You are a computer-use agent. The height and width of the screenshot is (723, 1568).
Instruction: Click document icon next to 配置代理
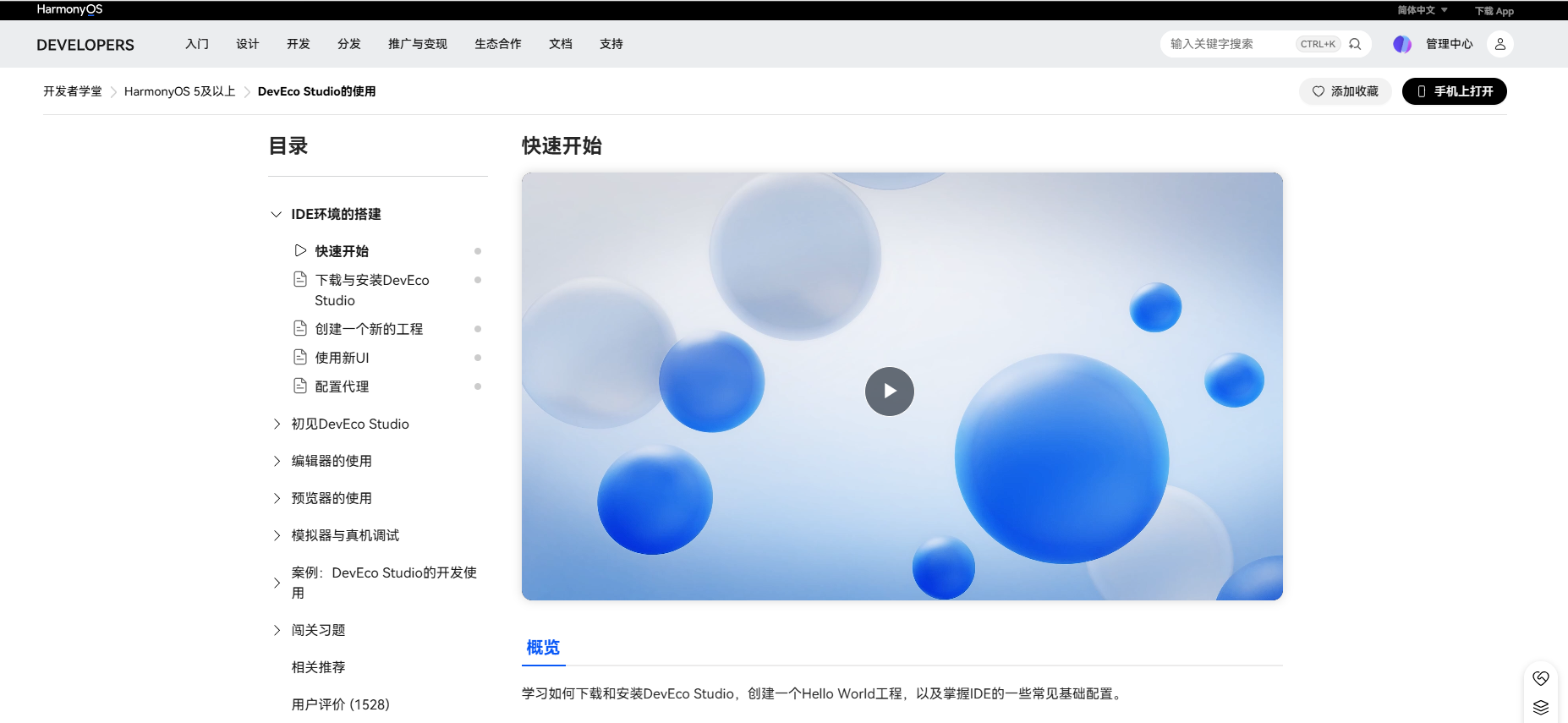[300, 386]
